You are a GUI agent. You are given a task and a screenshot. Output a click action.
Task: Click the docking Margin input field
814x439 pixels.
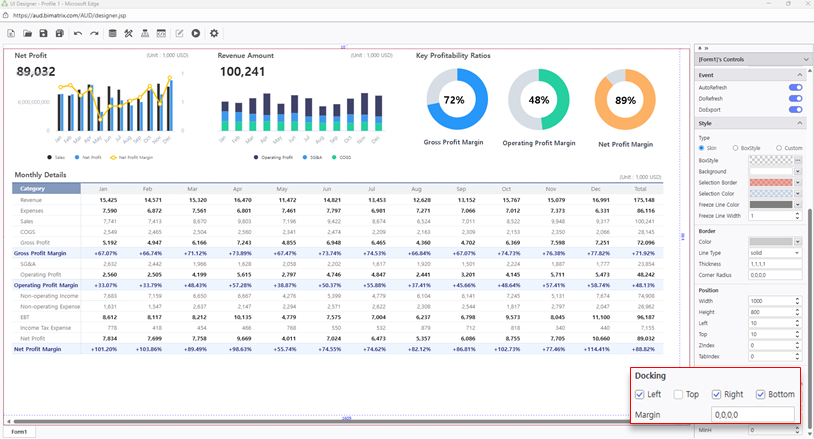752,414
